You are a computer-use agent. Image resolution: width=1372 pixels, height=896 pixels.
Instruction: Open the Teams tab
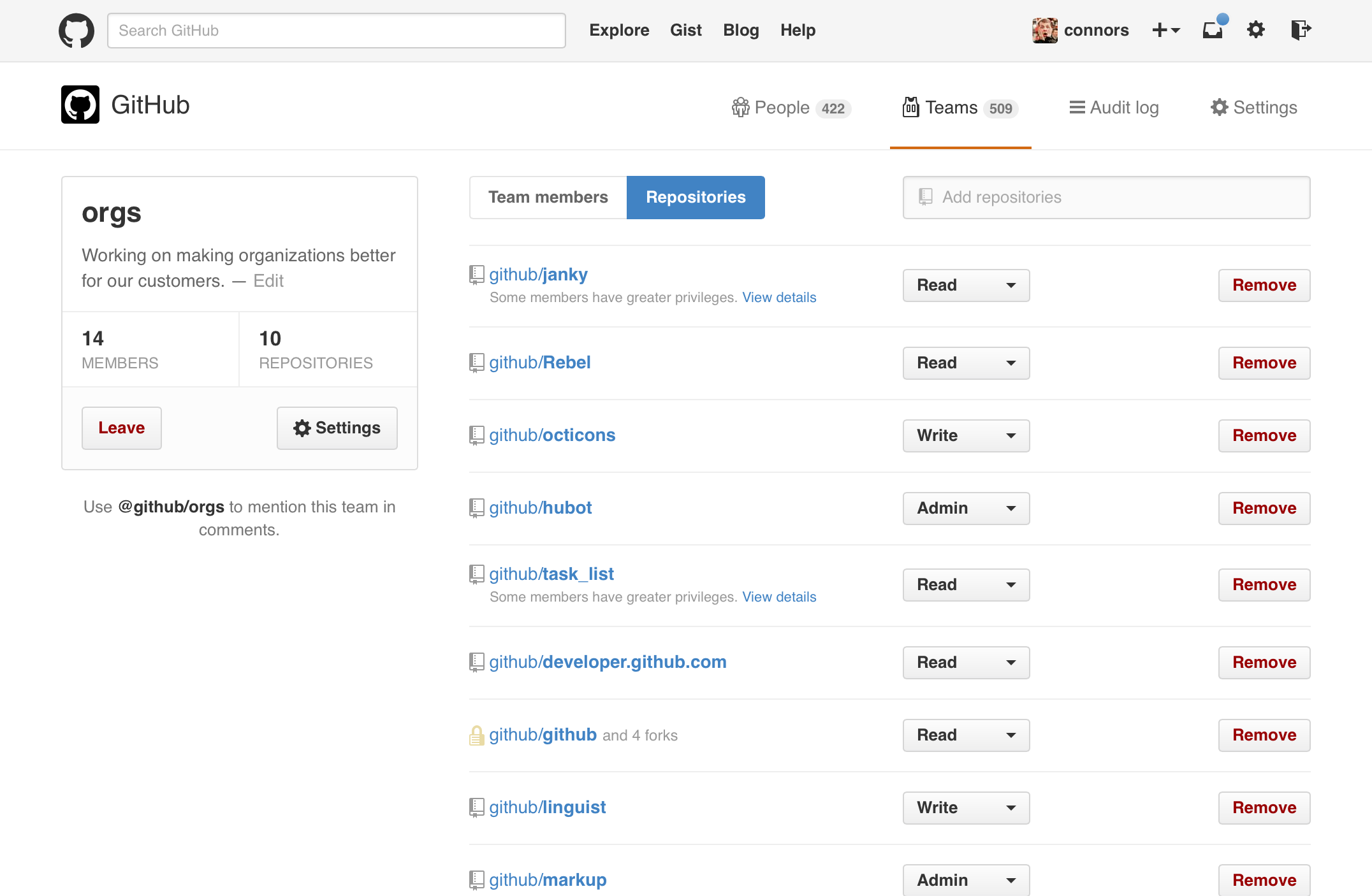pos(960,108)
